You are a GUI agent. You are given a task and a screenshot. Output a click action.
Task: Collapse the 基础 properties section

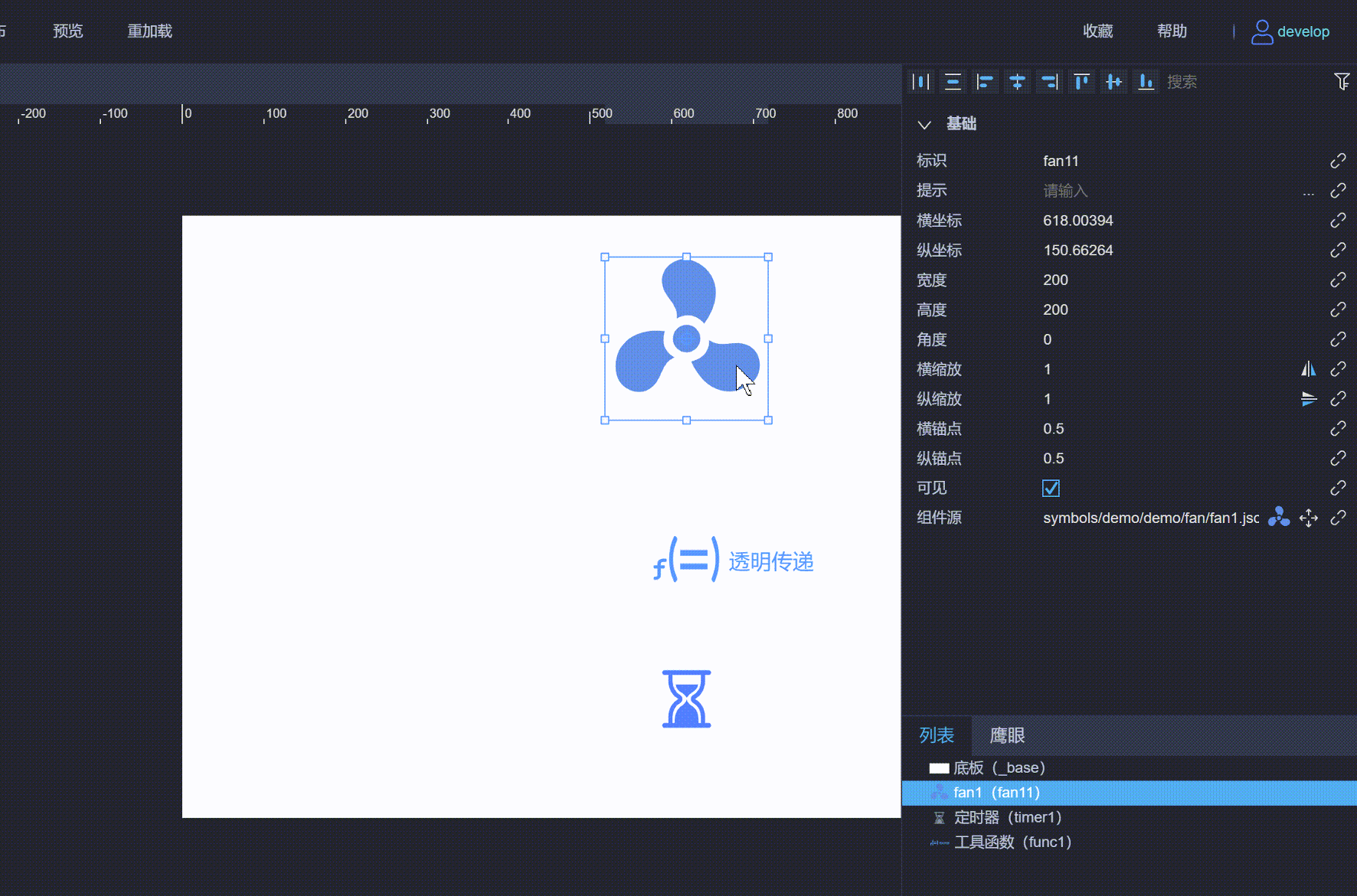tap(924, 125)
